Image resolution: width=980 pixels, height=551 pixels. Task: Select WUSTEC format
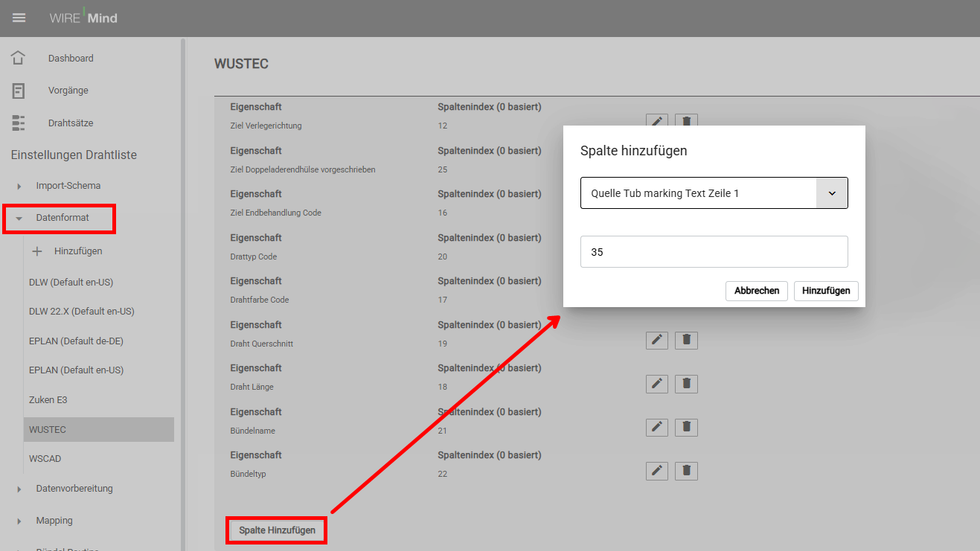click(x=99, y=430)
